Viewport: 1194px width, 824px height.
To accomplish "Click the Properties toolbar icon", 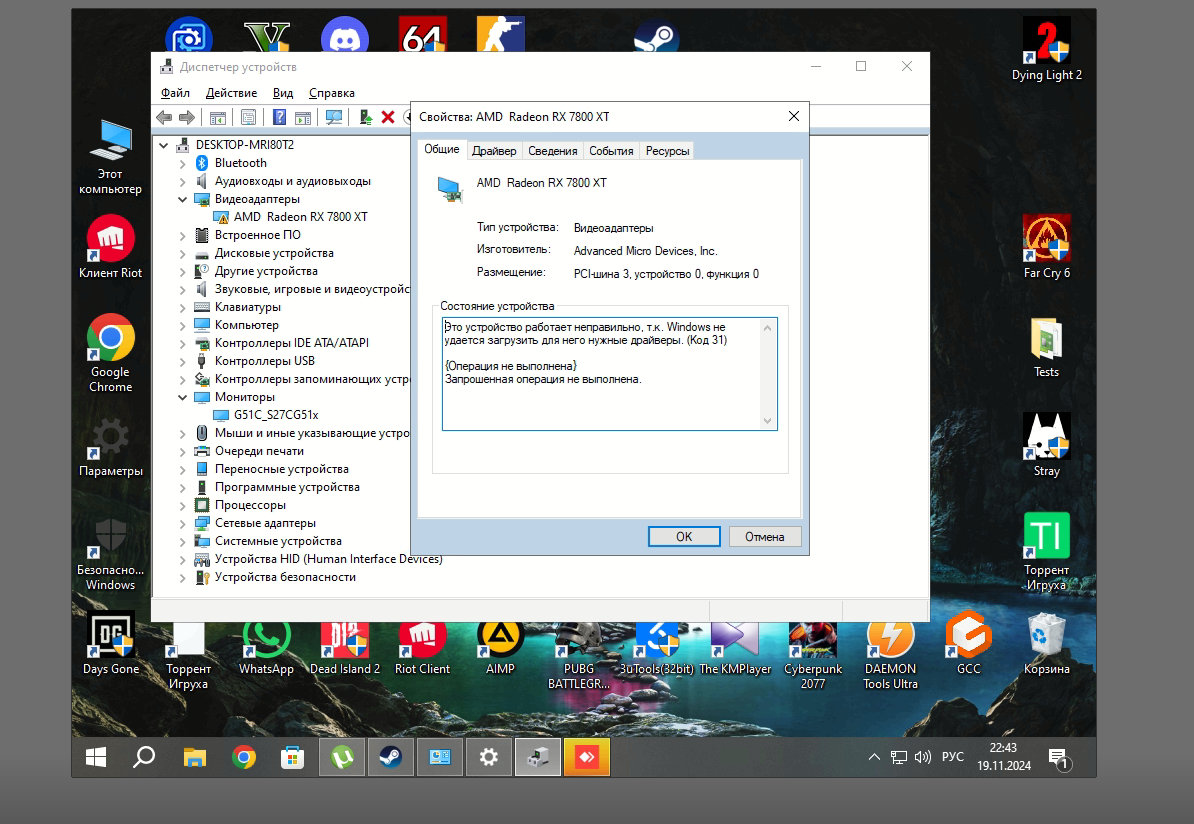I will [248, 117].
